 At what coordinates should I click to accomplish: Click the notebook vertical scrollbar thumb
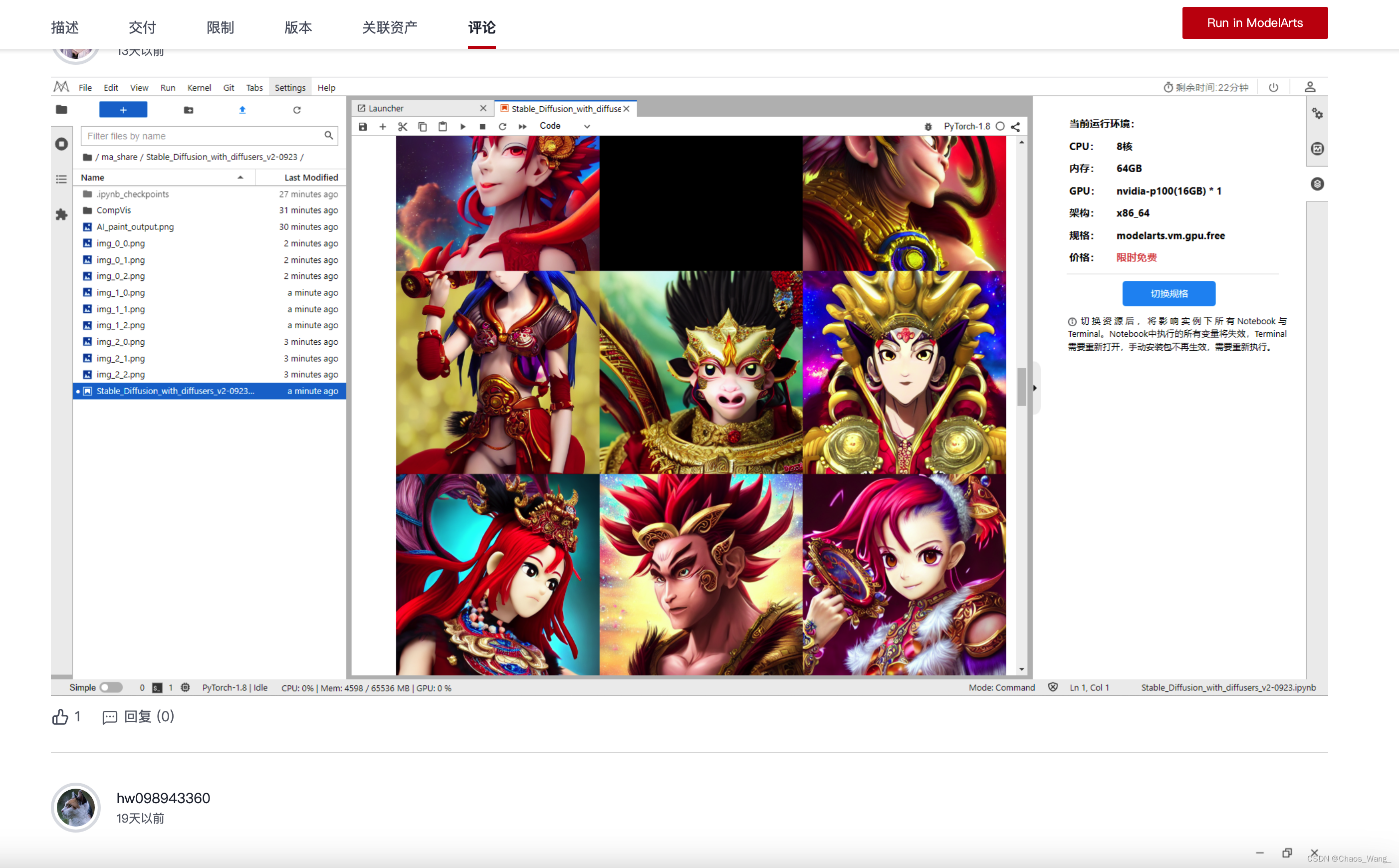click(1021, 387)
